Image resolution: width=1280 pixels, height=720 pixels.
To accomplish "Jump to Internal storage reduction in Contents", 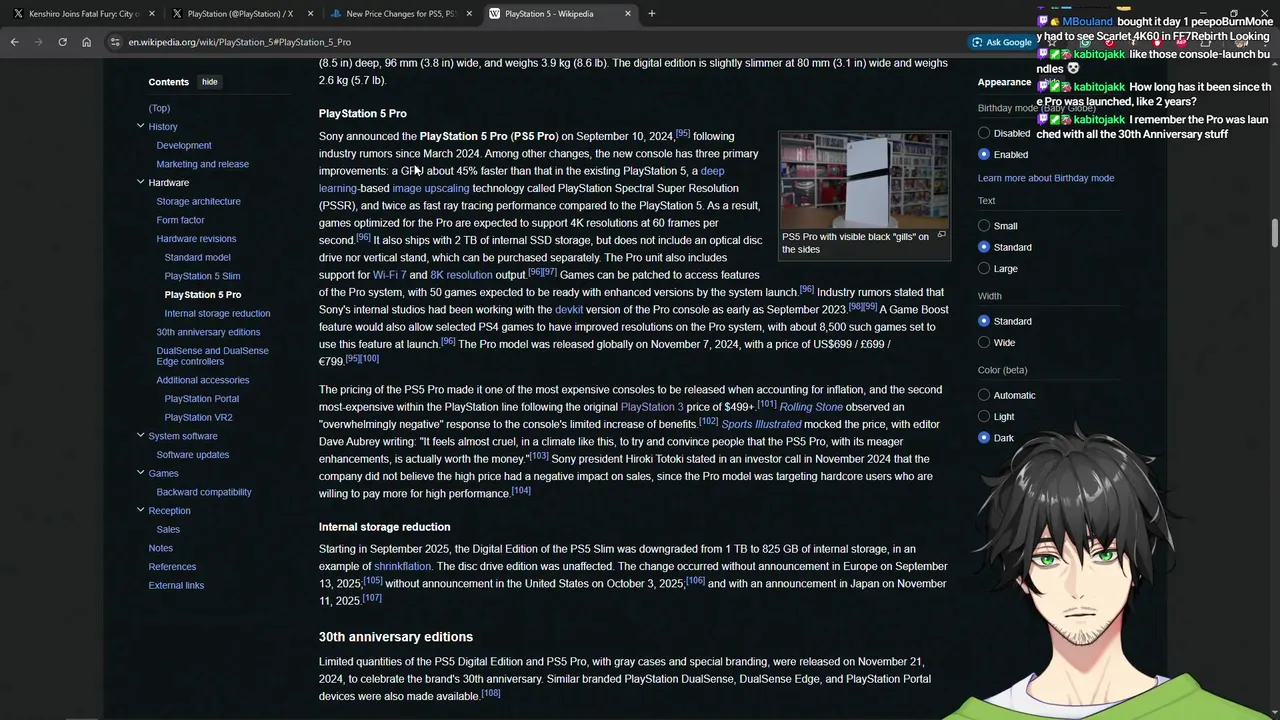I will tap(217, 313).
